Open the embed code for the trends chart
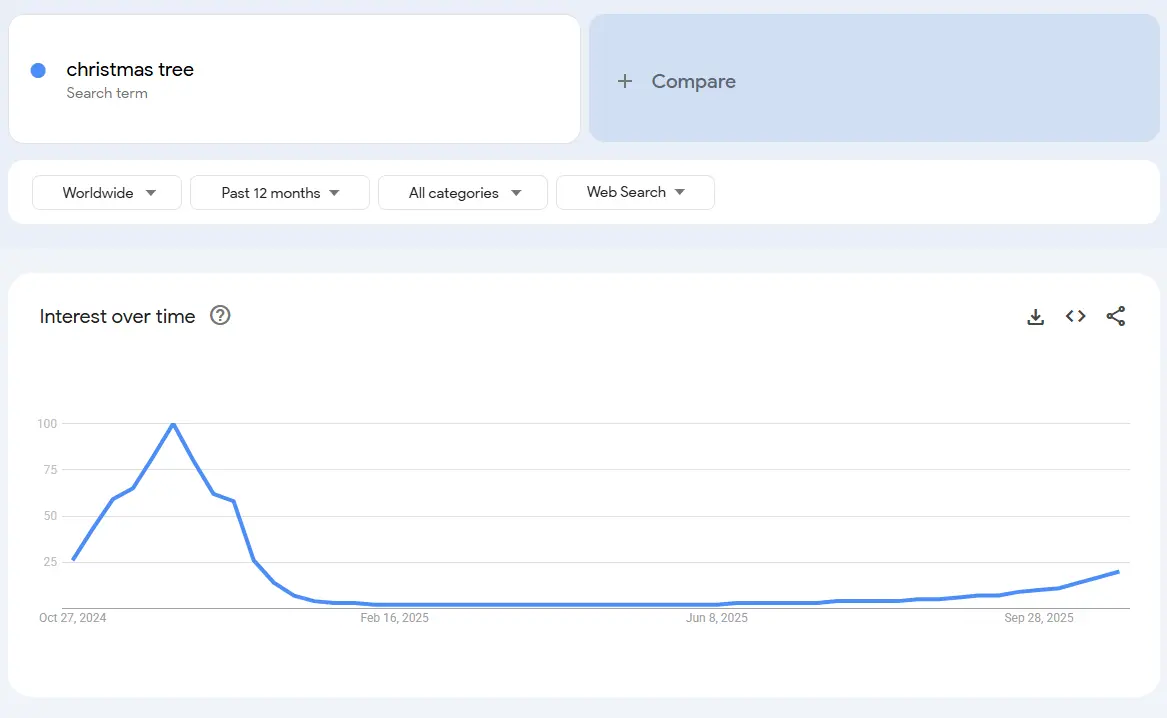The height and width of the screenshot is (718, 1167). click(1075, 316)
